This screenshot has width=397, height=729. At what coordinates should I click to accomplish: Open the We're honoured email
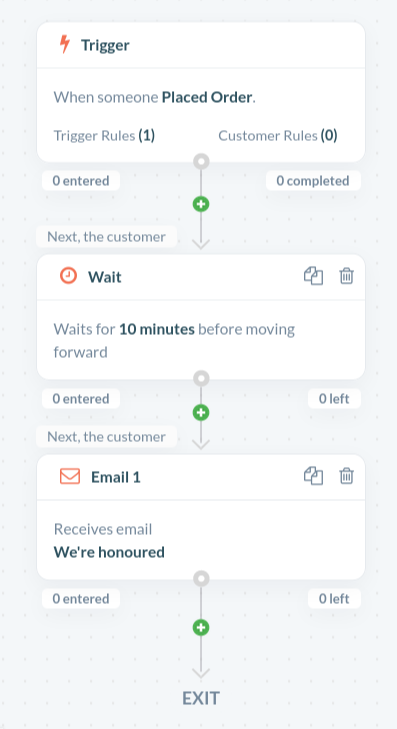pos(109,552)
